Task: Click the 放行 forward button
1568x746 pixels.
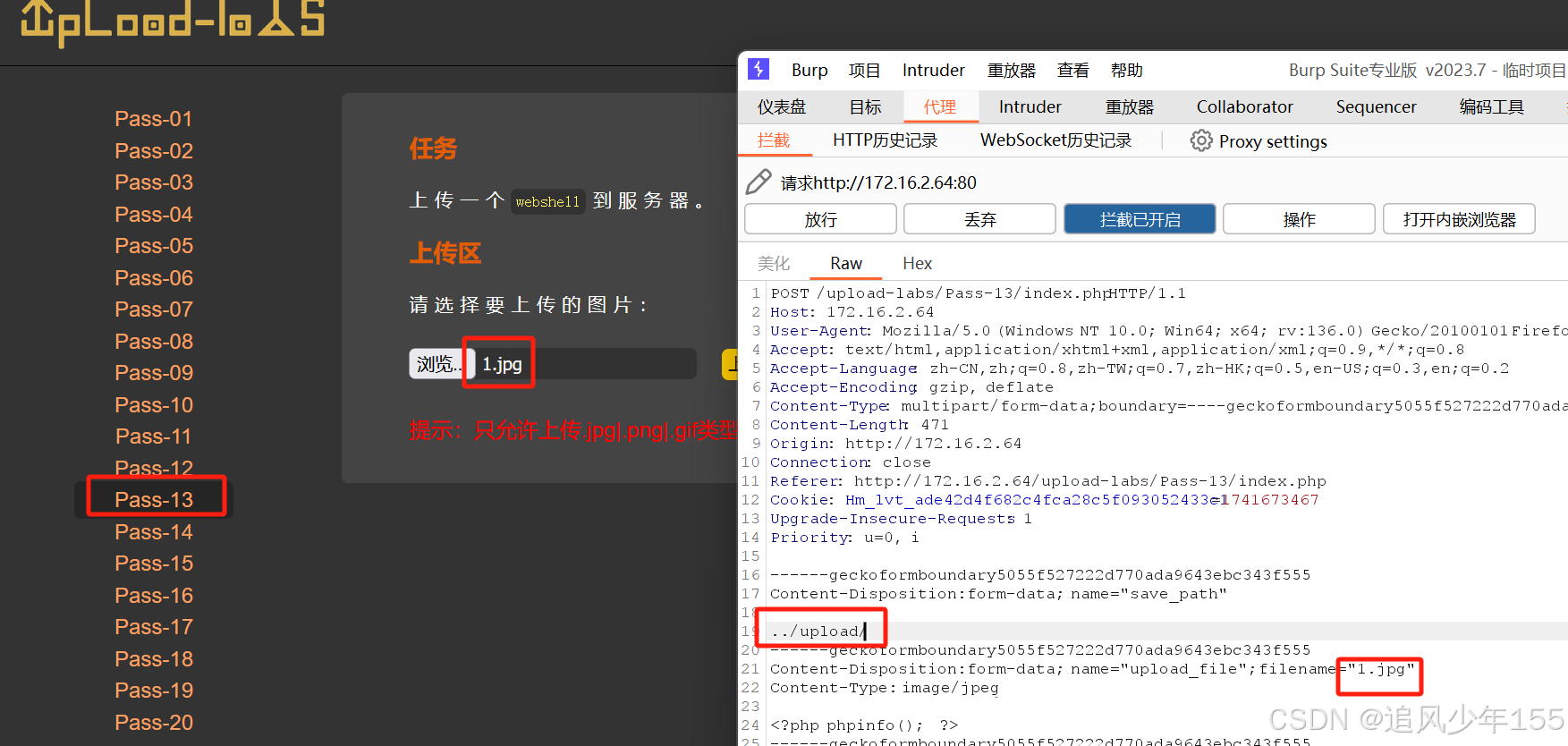Action: pos(820,219)
